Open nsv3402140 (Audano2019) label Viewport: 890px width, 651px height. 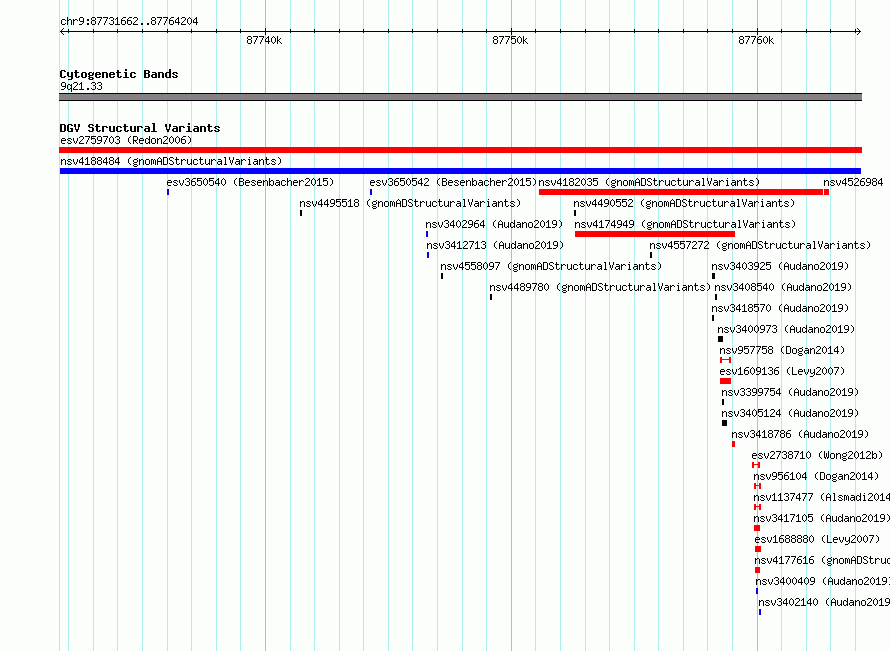(x=824, y=602)
